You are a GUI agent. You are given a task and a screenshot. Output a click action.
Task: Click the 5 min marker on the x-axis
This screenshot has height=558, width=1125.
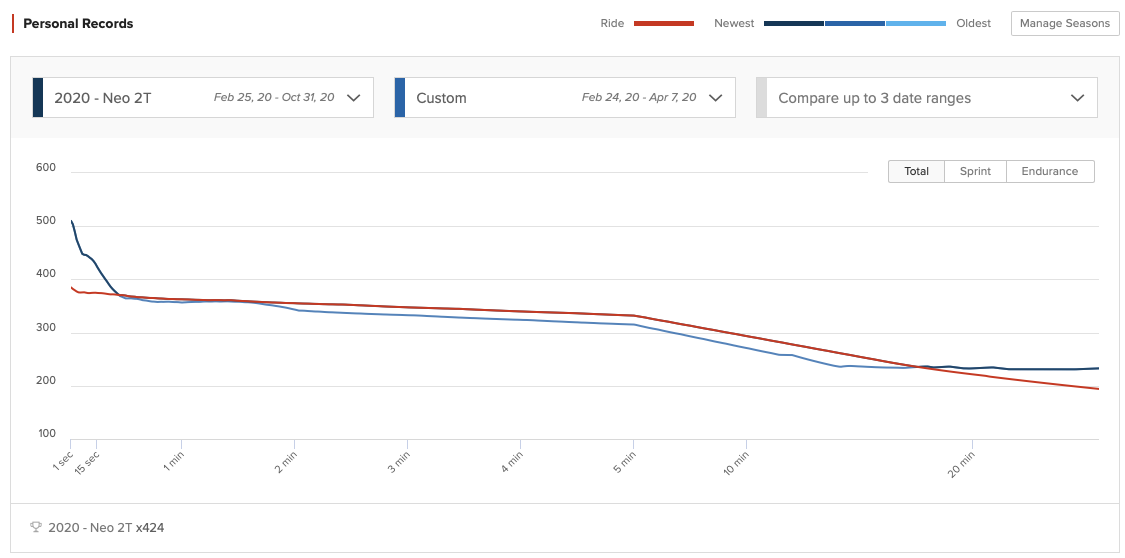(x=625, y=462)
